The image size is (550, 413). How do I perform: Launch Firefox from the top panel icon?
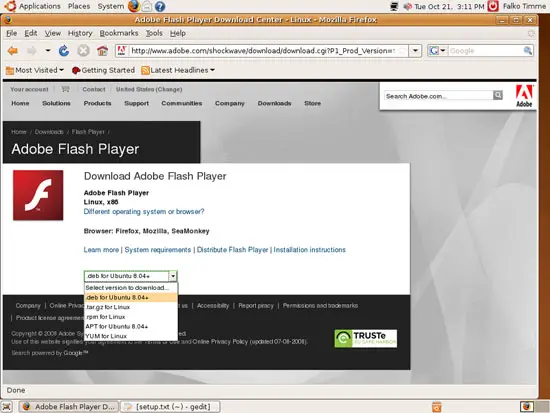(134, 6)
